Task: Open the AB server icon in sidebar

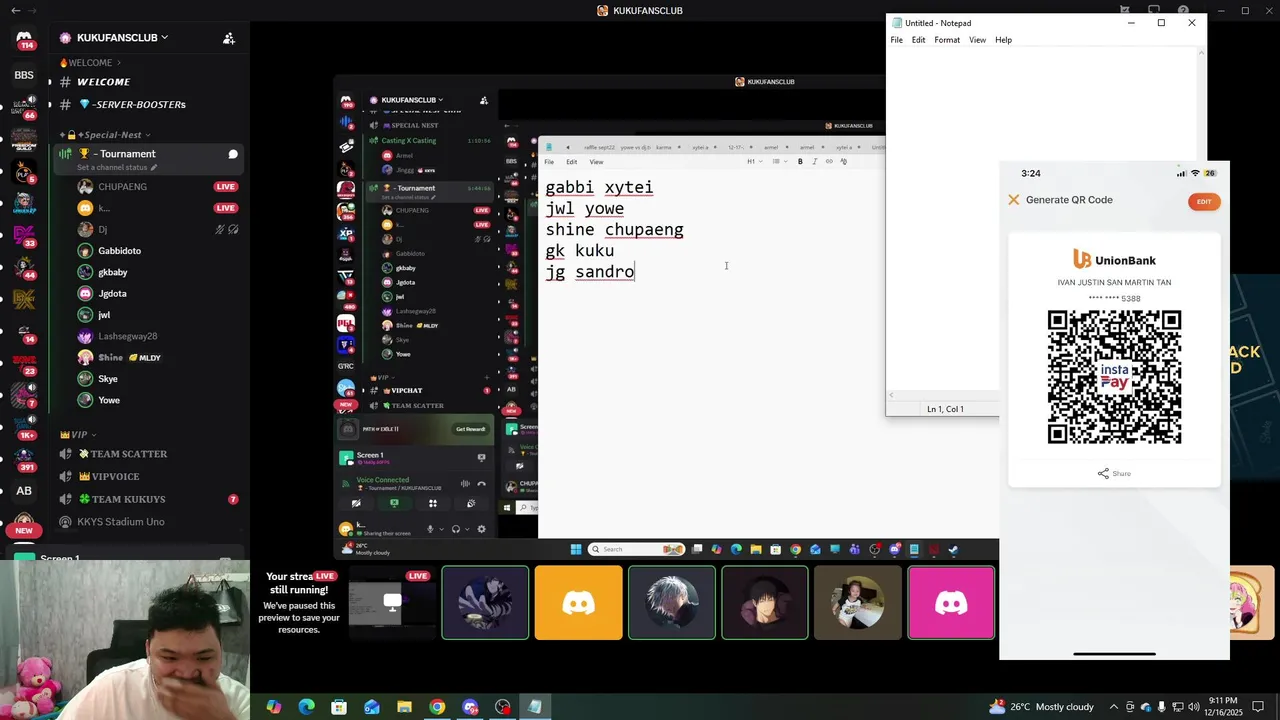Action: 24,491
